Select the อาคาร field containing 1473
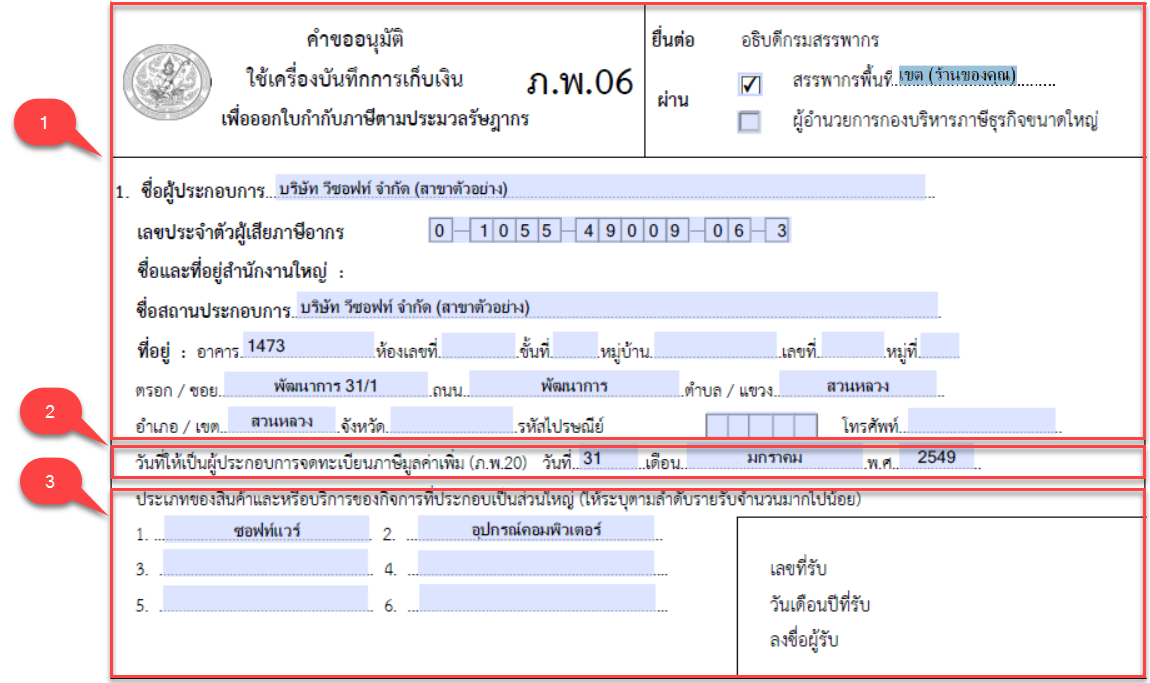The width and height of the screenshot is (1150, 683). [x=308, y=346]
